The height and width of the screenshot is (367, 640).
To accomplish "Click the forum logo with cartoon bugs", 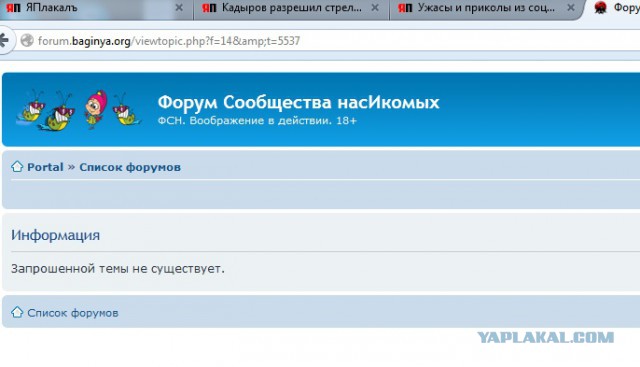I will [78, 109].
